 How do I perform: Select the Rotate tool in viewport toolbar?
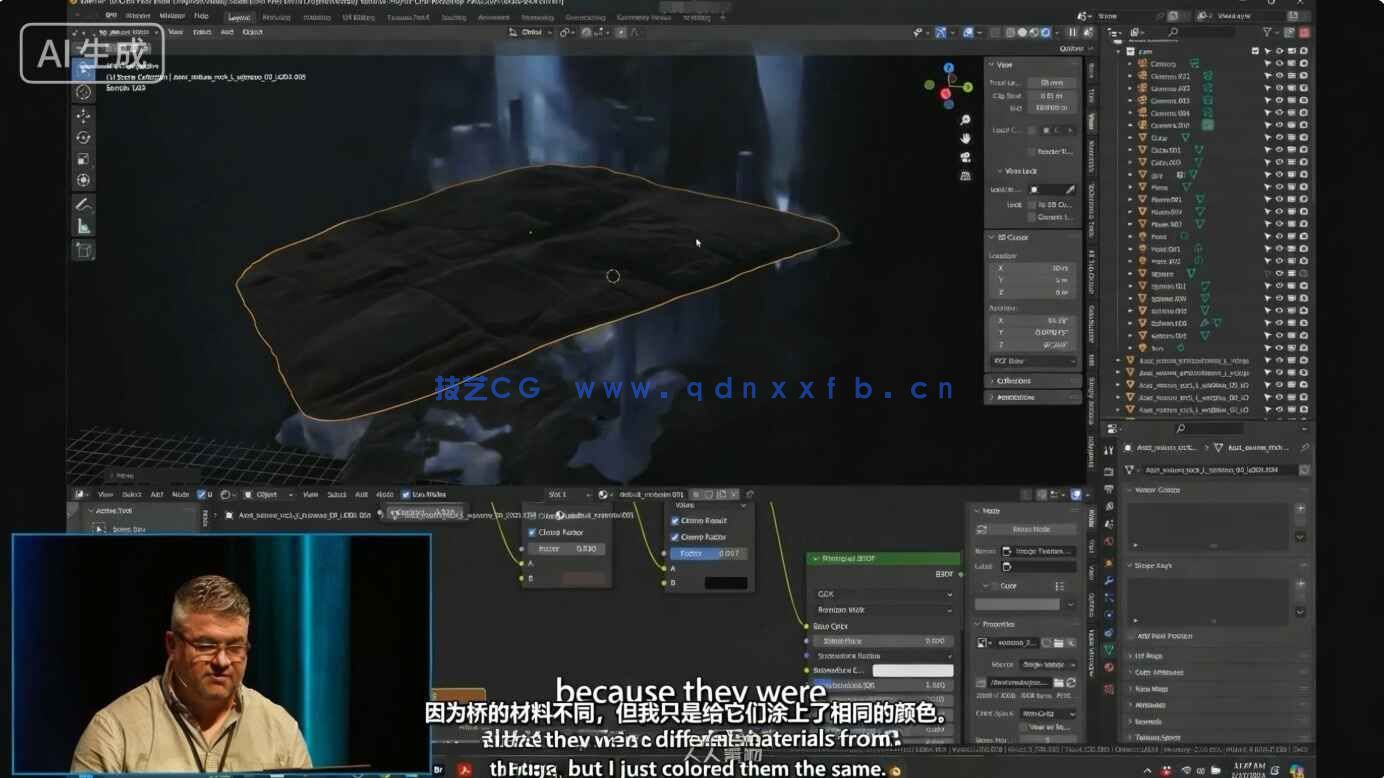(84, 138)
